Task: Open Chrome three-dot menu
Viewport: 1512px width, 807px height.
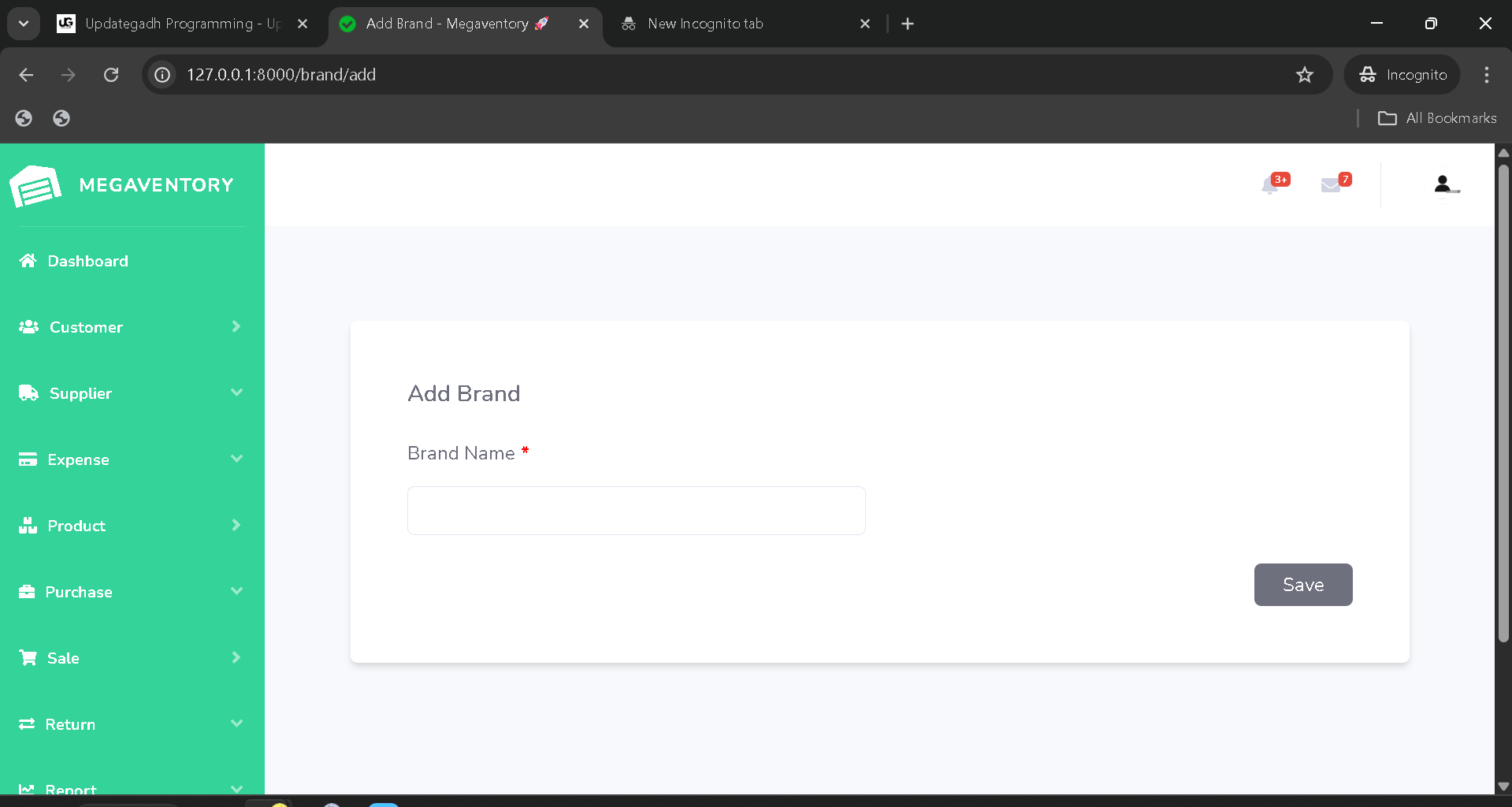Action: pos(1486,75)
